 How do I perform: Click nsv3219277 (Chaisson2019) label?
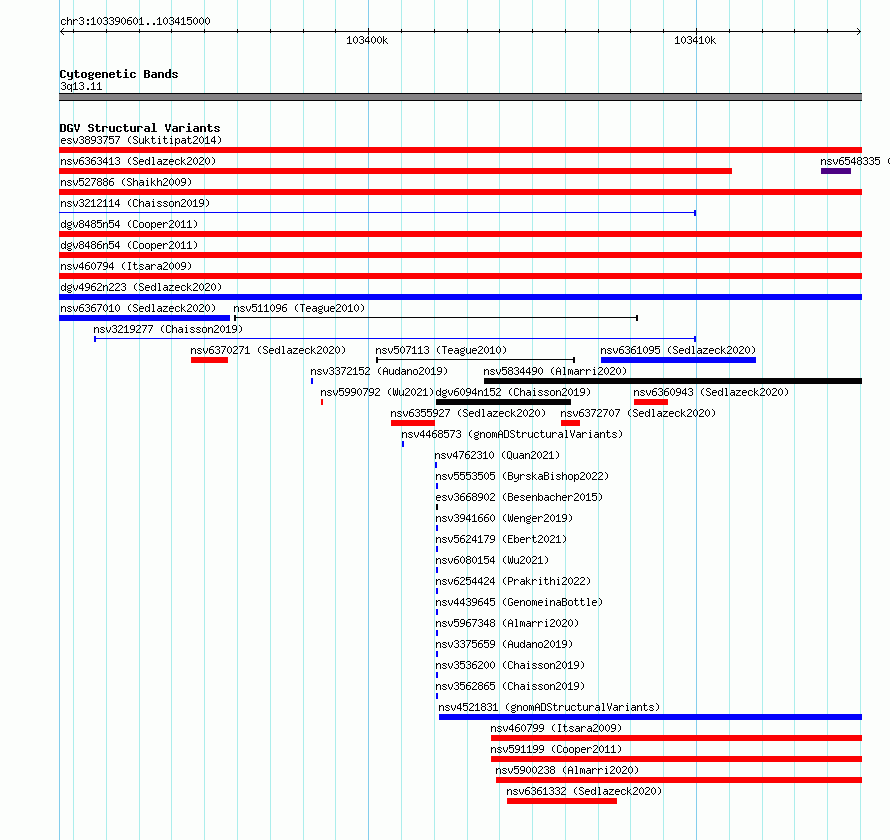click(x=168, y=329)
